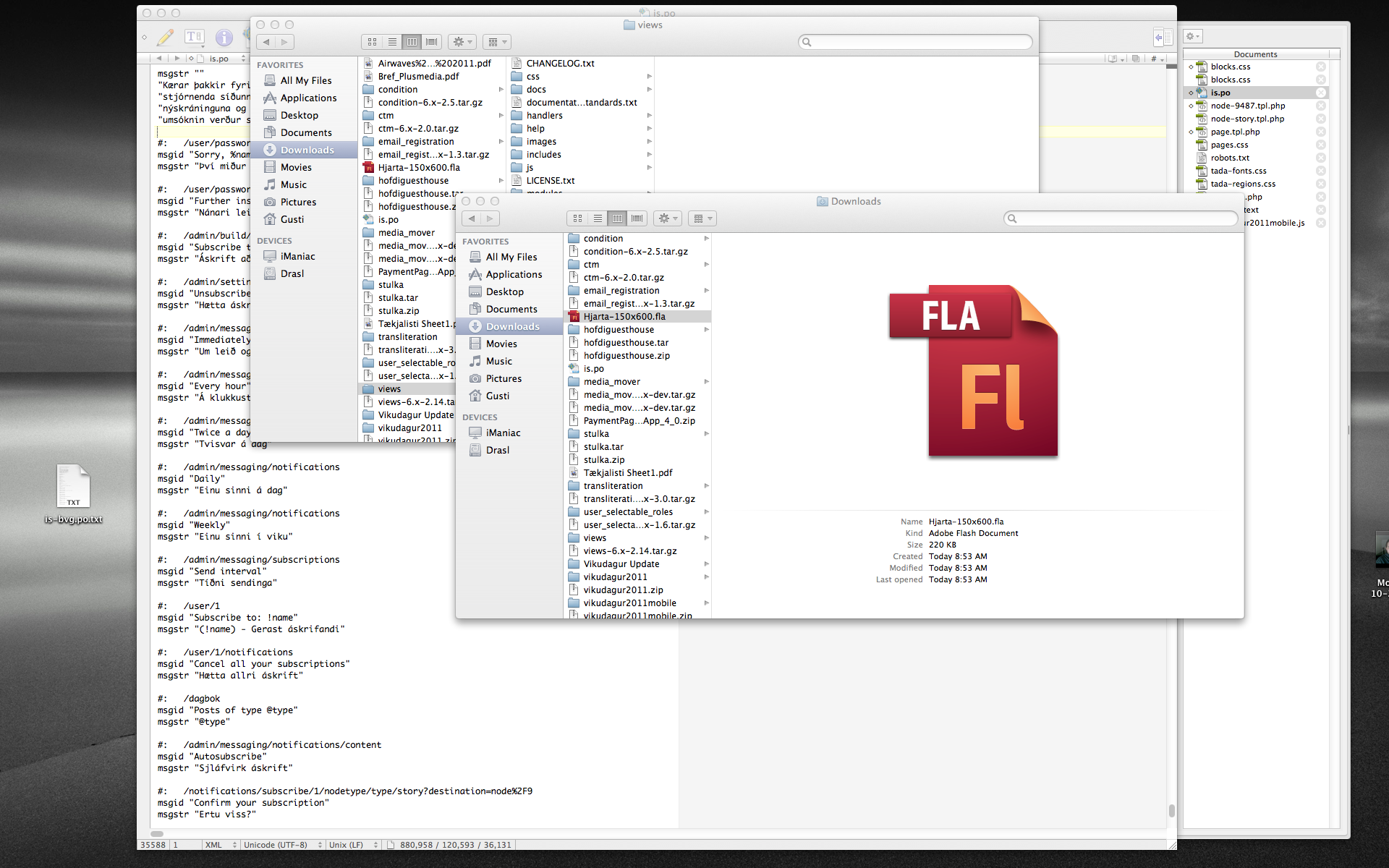The width and height of the screenshot is (1389, 868).
Task: Open the gear action menu above Documents list
Action: [1192, 36]
